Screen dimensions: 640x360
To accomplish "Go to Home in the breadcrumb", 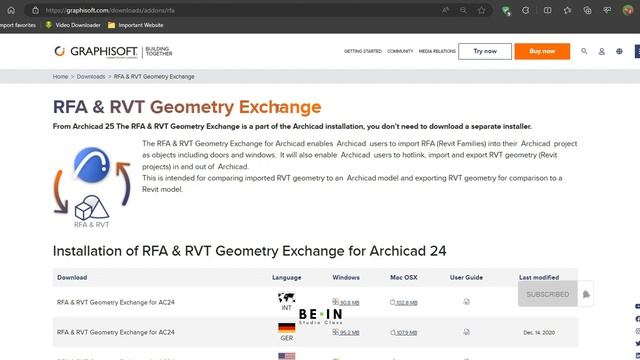I will (x=60, y=76).
